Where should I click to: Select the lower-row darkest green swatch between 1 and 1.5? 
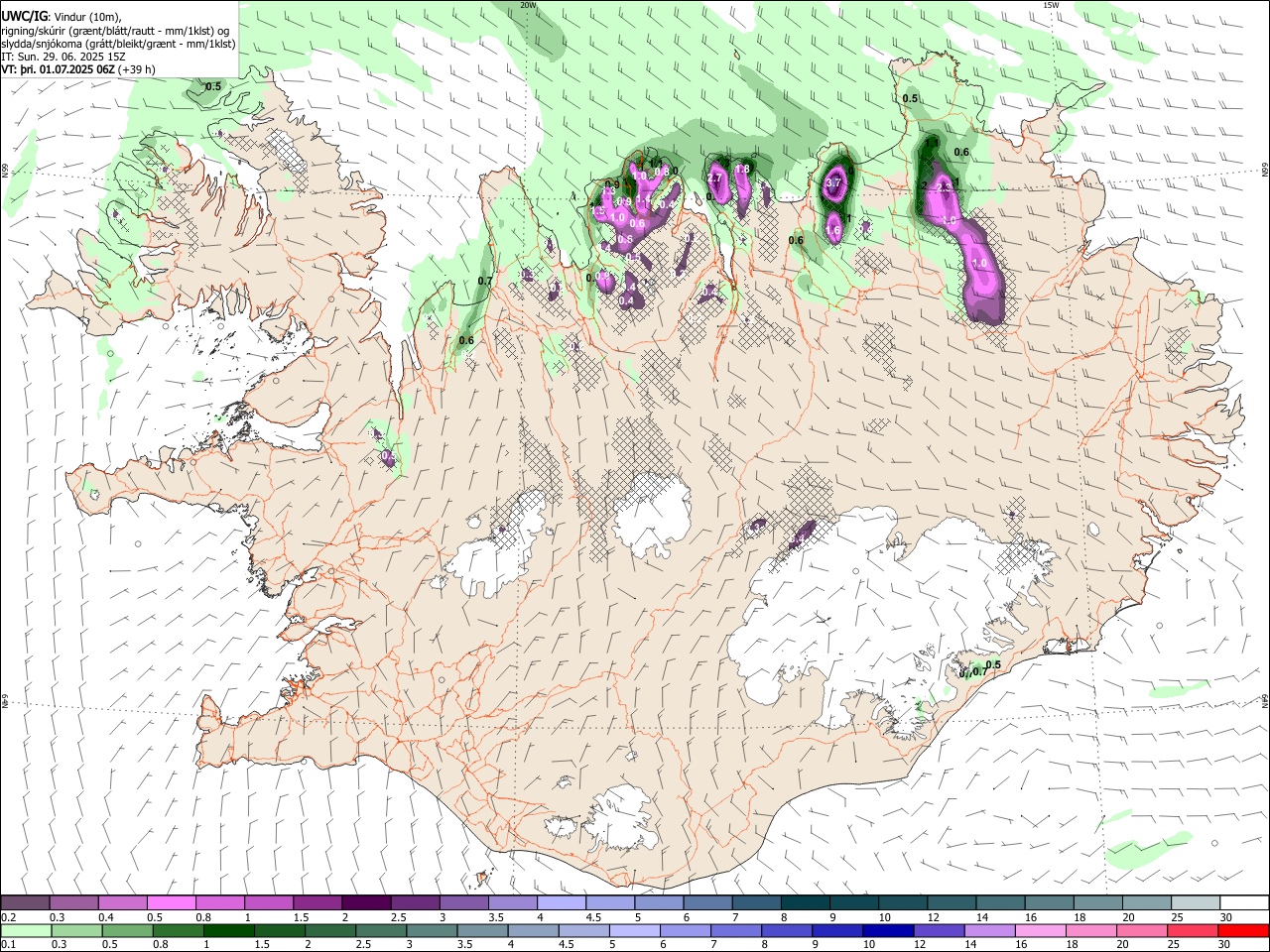(x=229, y=930)
